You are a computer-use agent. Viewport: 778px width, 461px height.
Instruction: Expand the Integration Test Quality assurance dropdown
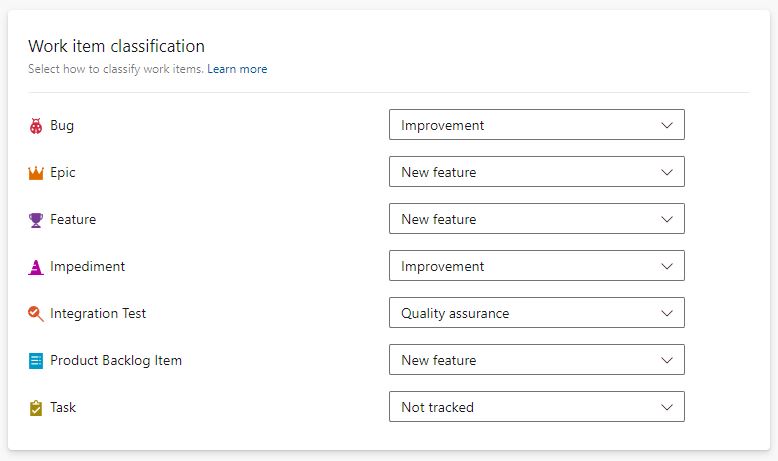[536, 313]
